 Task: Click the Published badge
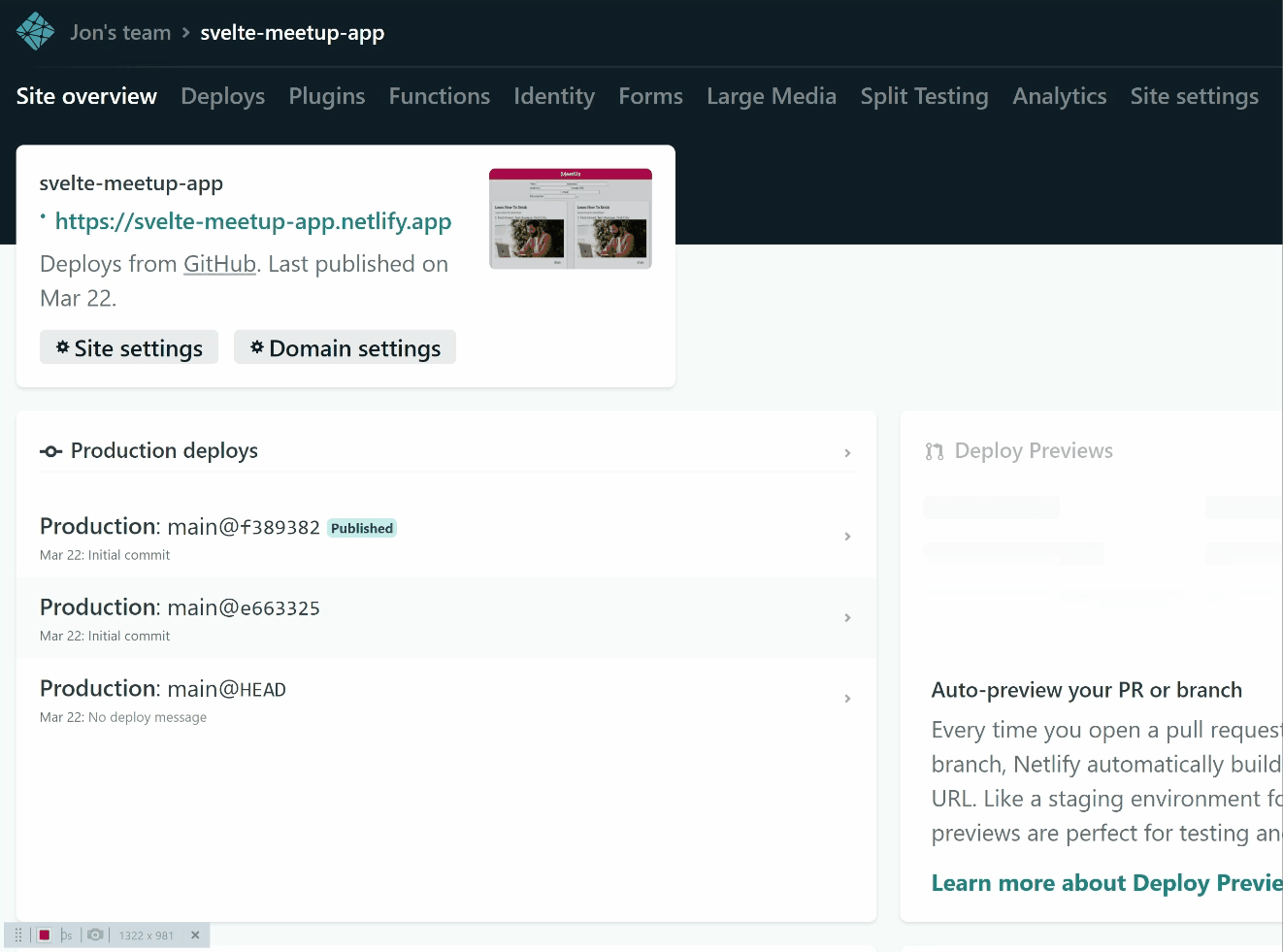point(362,528)
